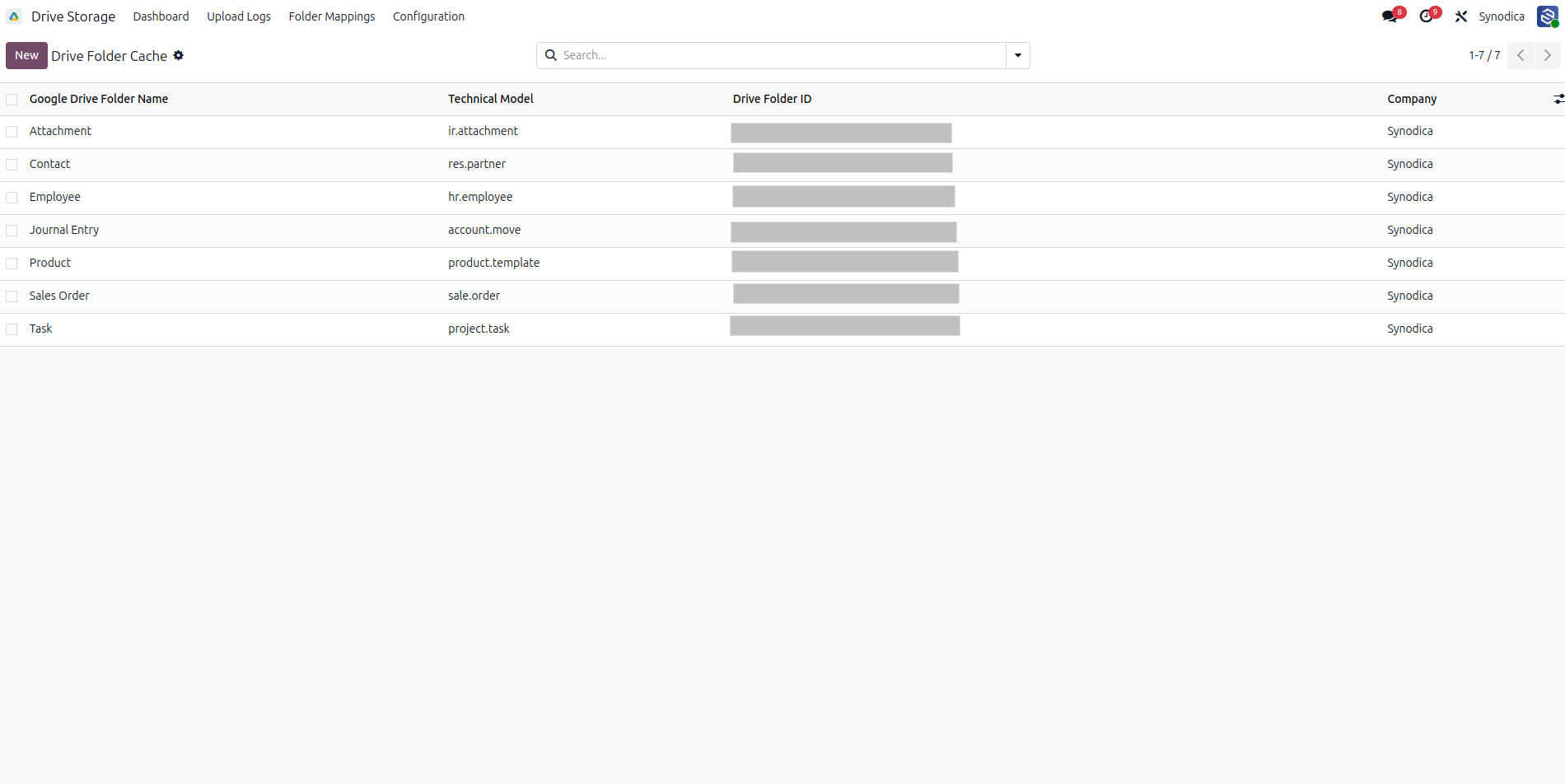This screenshot has height=784, width=1565.
Task: Click the Drive Storage app title
Action: (73, 16)
